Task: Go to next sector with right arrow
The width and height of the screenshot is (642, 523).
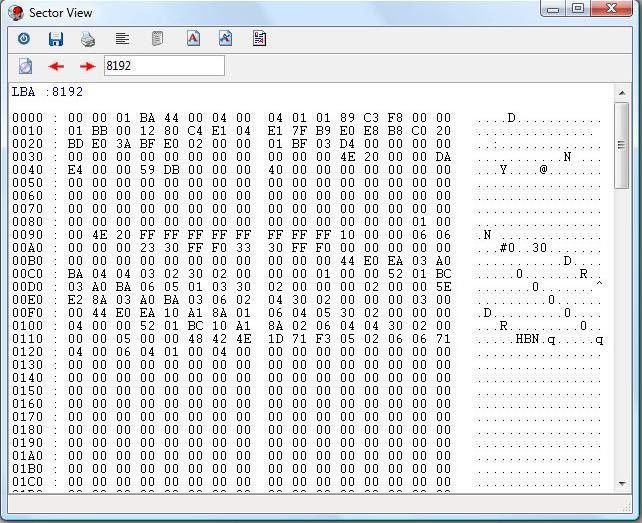Action: (x=87, y=66)
